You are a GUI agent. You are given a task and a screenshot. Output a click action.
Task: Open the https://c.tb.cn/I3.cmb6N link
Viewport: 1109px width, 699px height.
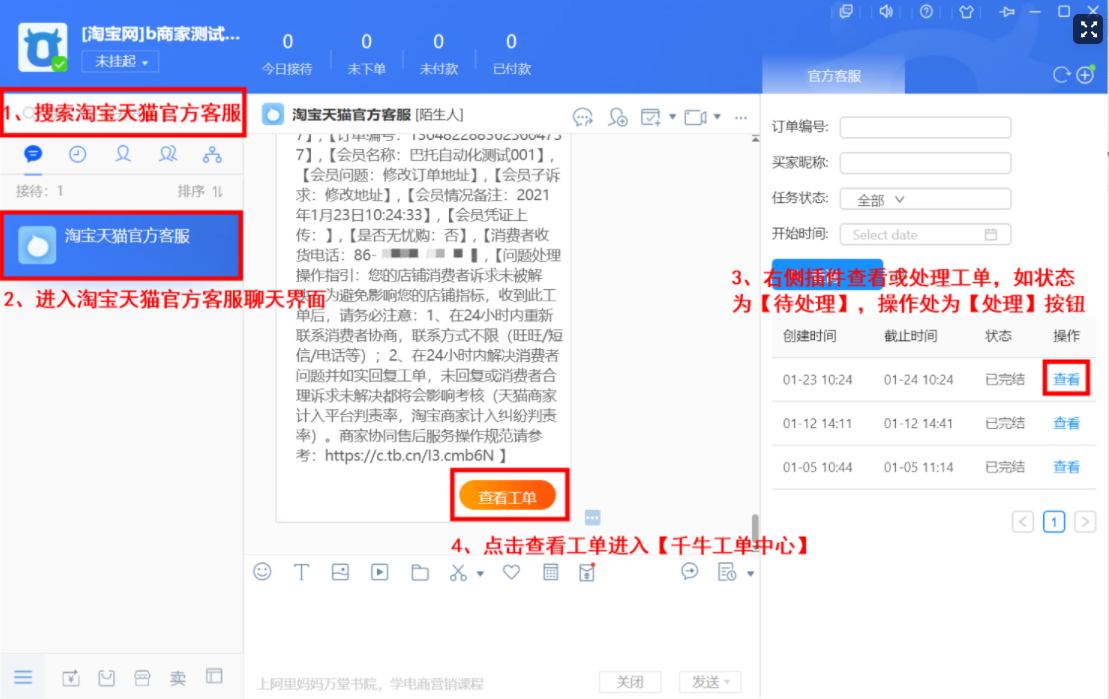click(x=410, y=456)
